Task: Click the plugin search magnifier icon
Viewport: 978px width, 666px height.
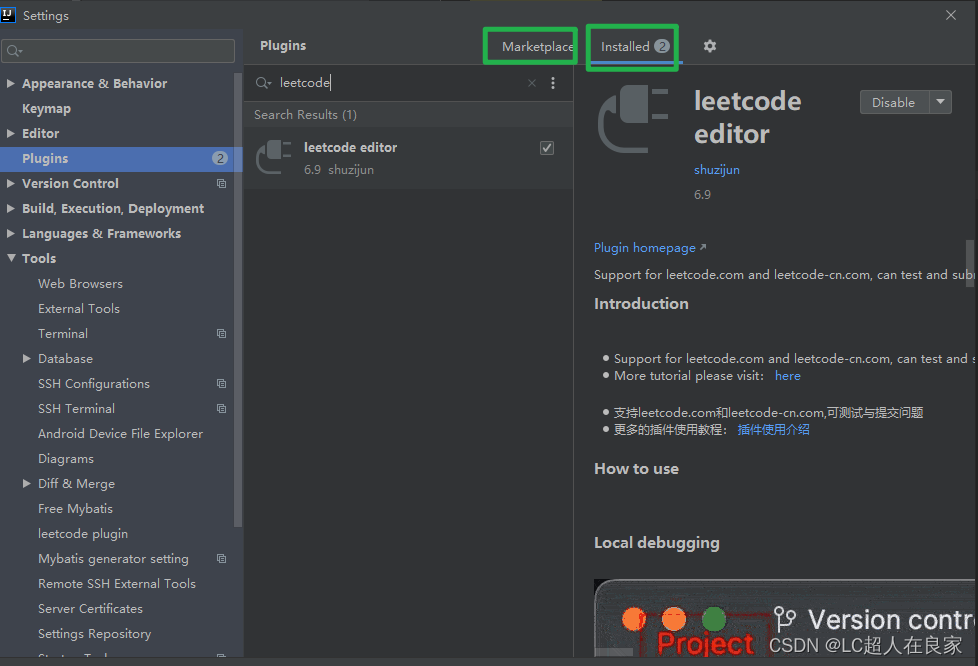Action: coord(263,83)
